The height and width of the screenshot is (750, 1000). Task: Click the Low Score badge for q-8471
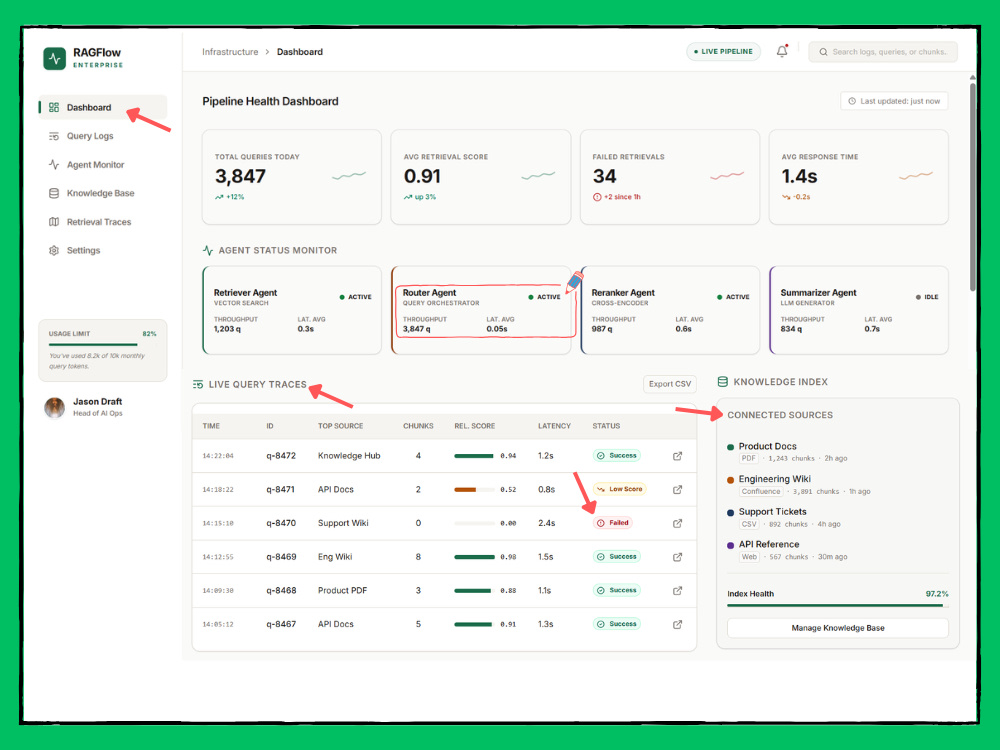(x=620, y=489)
